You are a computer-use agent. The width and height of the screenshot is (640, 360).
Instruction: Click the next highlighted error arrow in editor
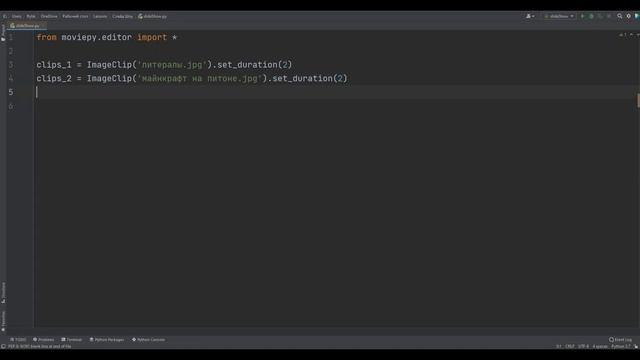click(x=637, y=35)
